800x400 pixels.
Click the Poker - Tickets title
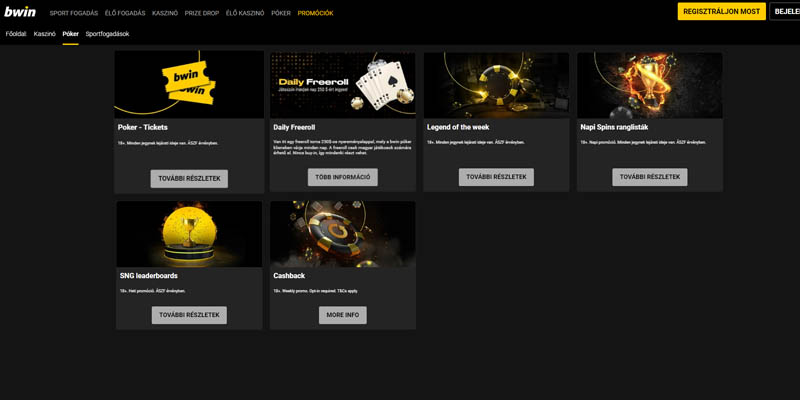click(143, 128)
